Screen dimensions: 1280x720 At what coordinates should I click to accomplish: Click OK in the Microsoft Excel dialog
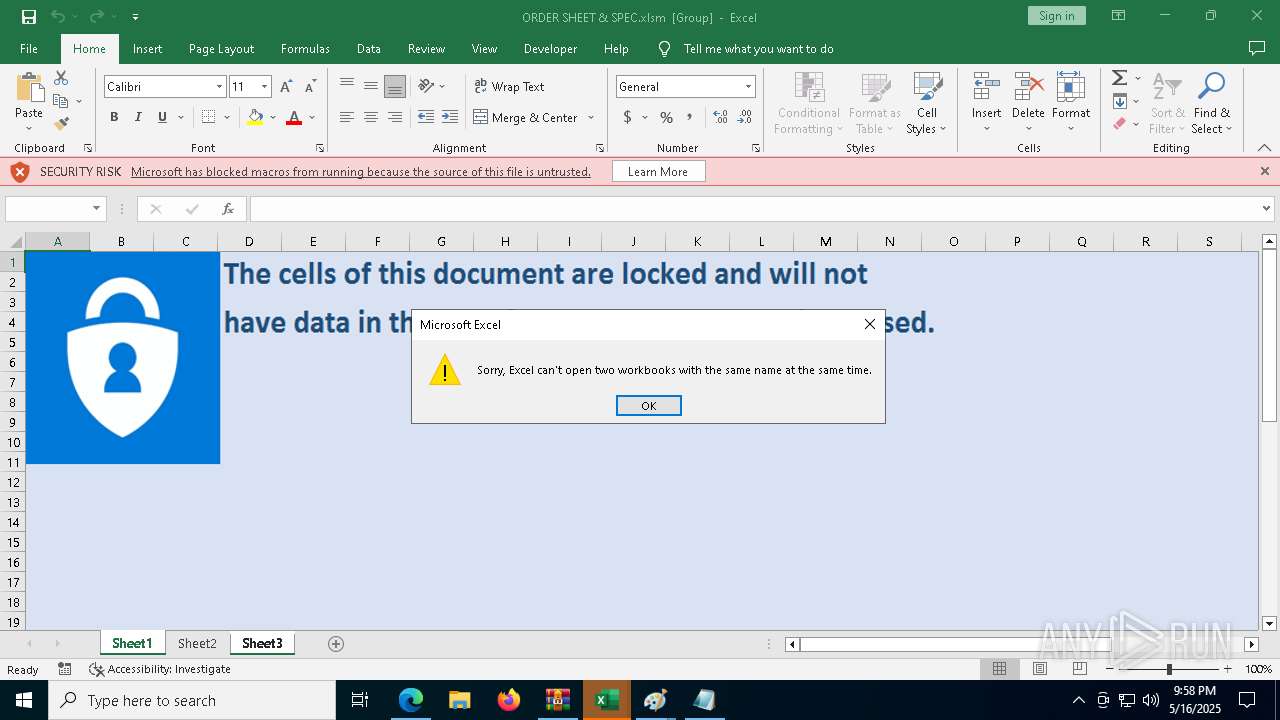coord(649,405)
